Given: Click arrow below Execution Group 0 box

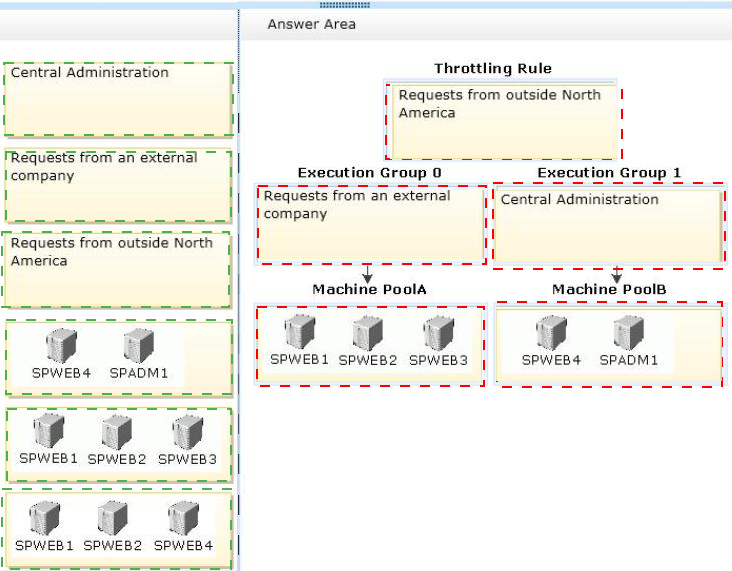Looking at the screenshot, I should coord(368,273).
